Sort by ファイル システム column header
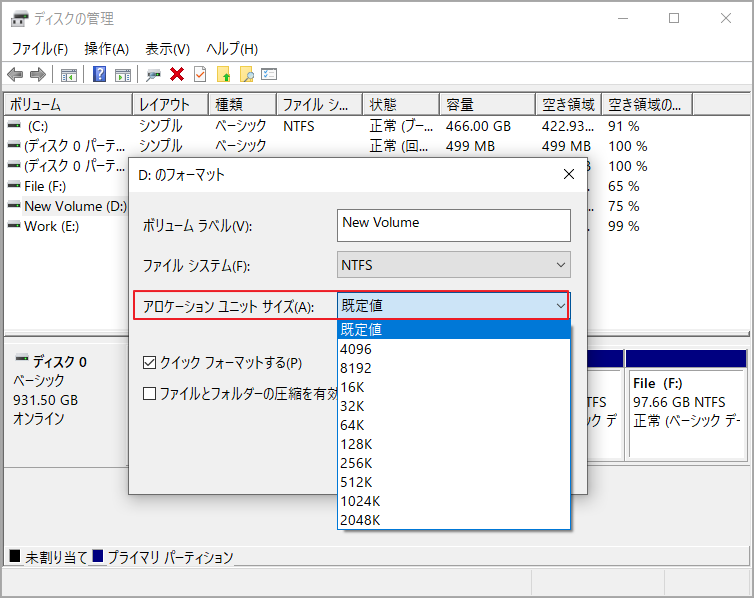 (319, 104)
